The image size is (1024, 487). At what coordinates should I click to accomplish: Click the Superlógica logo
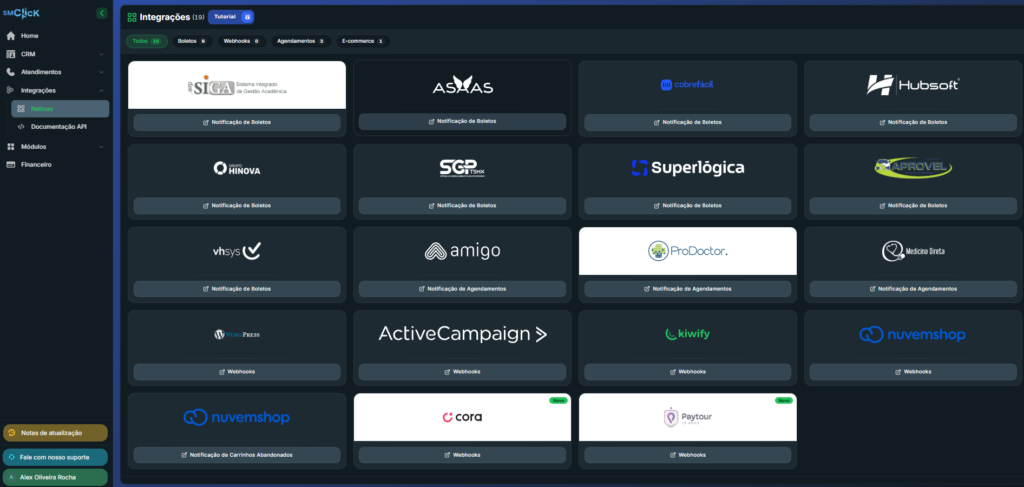[688, 168]
